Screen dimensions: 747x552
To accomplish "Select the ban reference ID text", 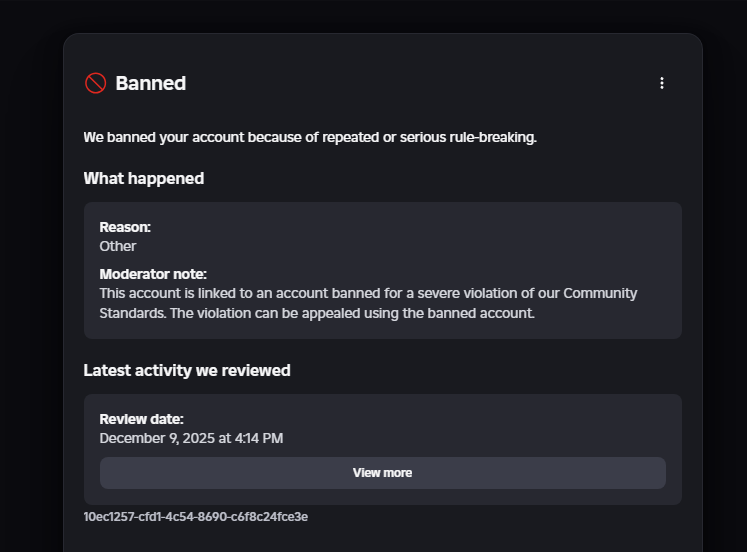I will 195,517.
